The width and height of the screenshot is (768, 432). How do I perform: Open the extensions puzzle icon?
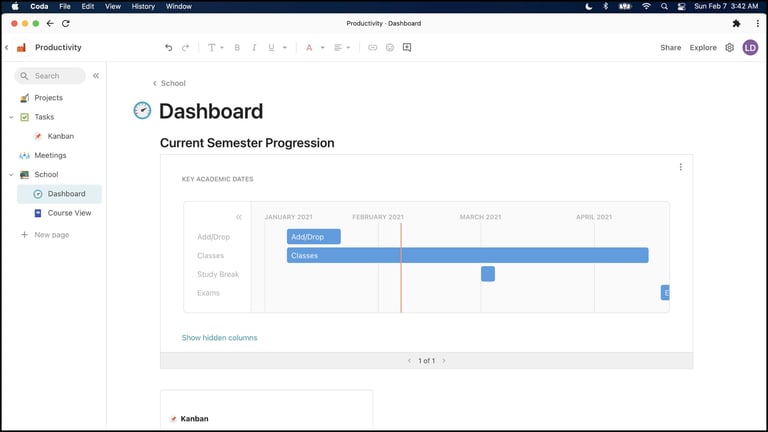(736, 24)
